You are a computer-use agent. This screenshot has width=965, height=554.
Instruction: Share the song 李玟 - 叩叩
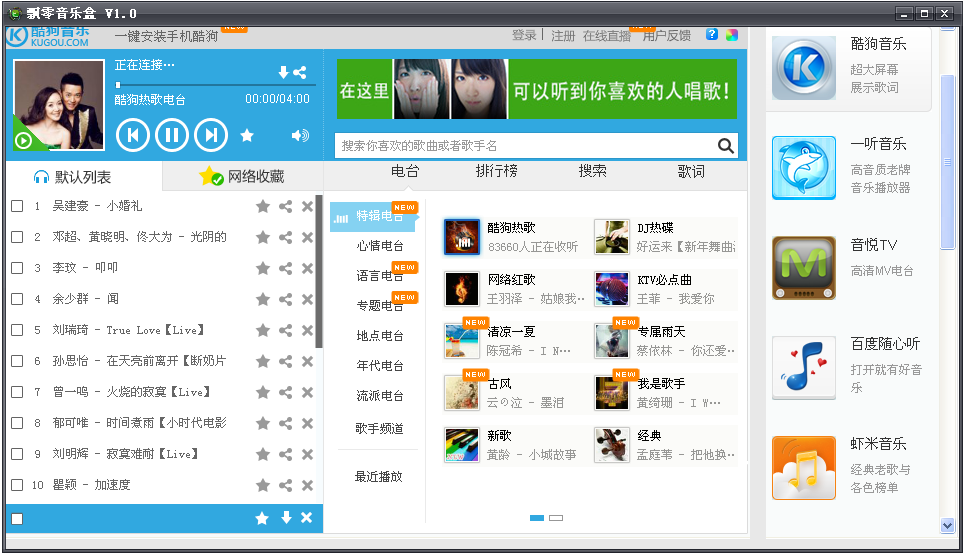(286, 268)
